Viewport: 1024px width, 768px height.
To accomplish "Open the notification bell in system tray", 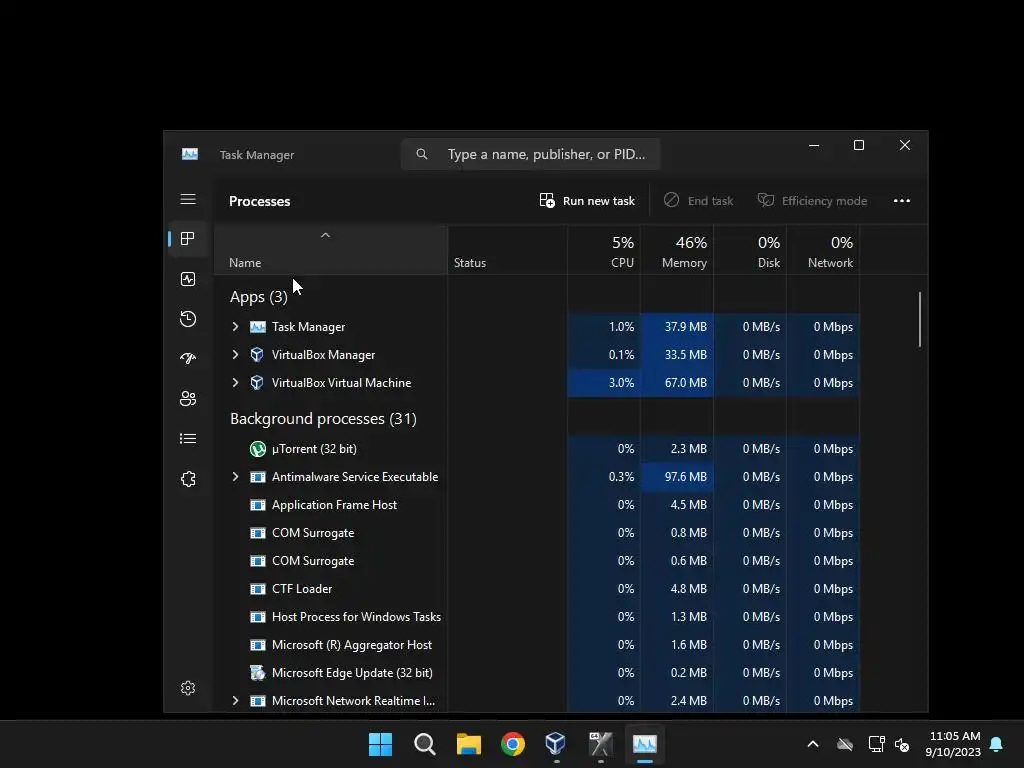I will (x=996, y=744).
